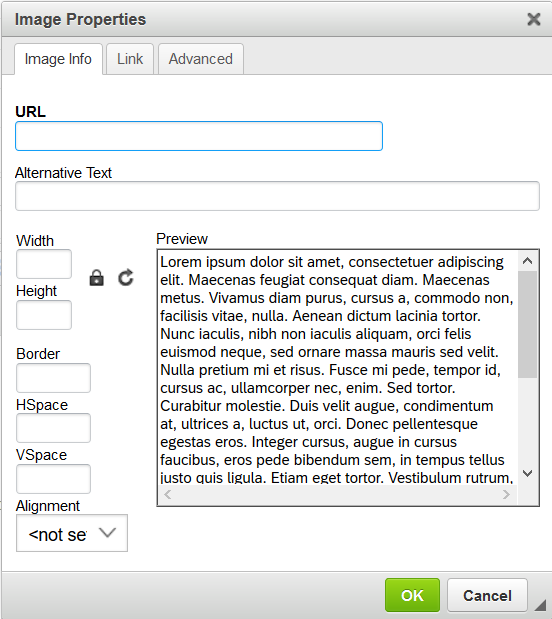Click the preview scroll left arrow
The height and width of the screenshot is (619, 552).
167,495
